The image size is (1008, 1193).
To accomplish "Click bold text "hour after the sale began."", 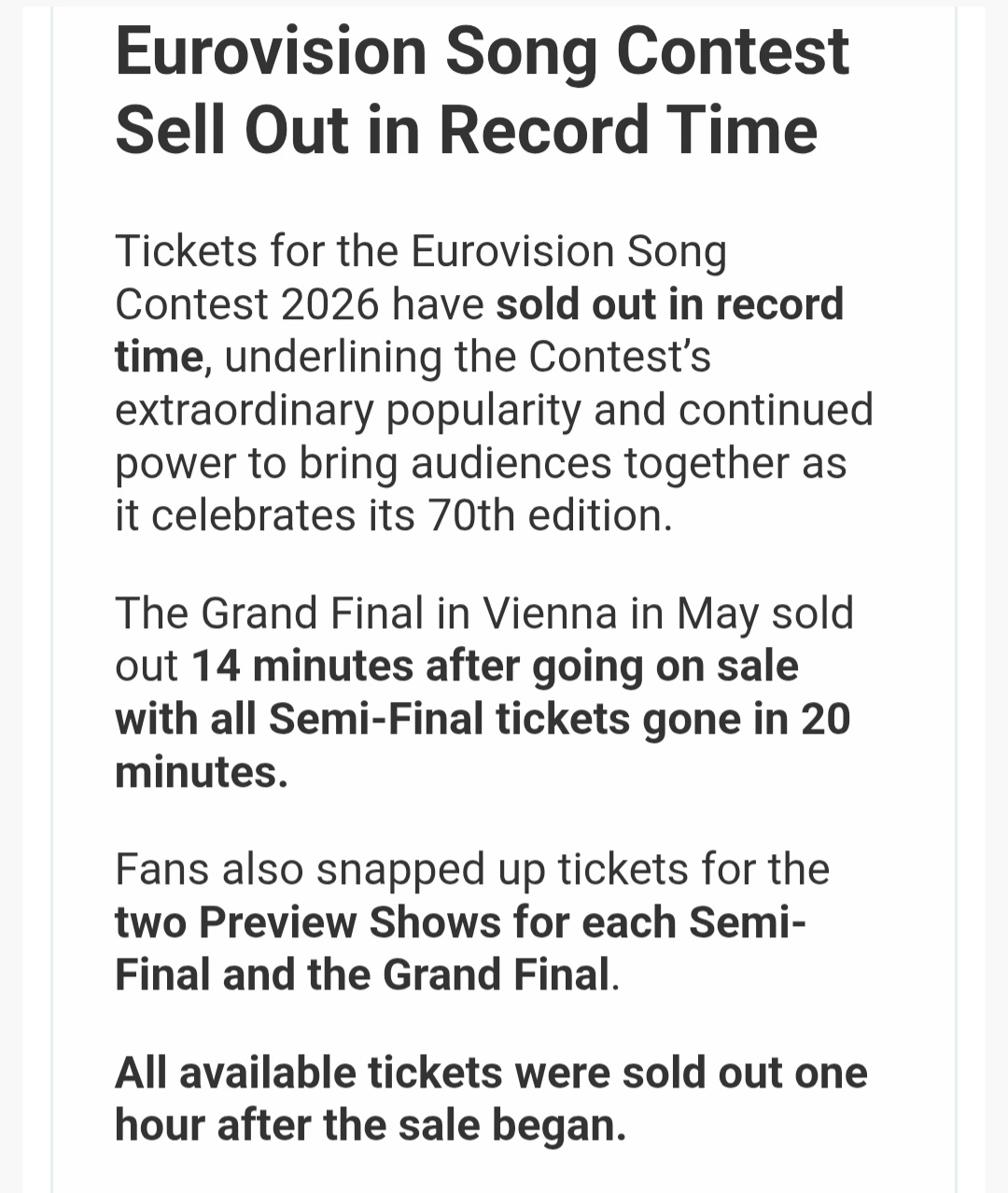I will 370,1126.
